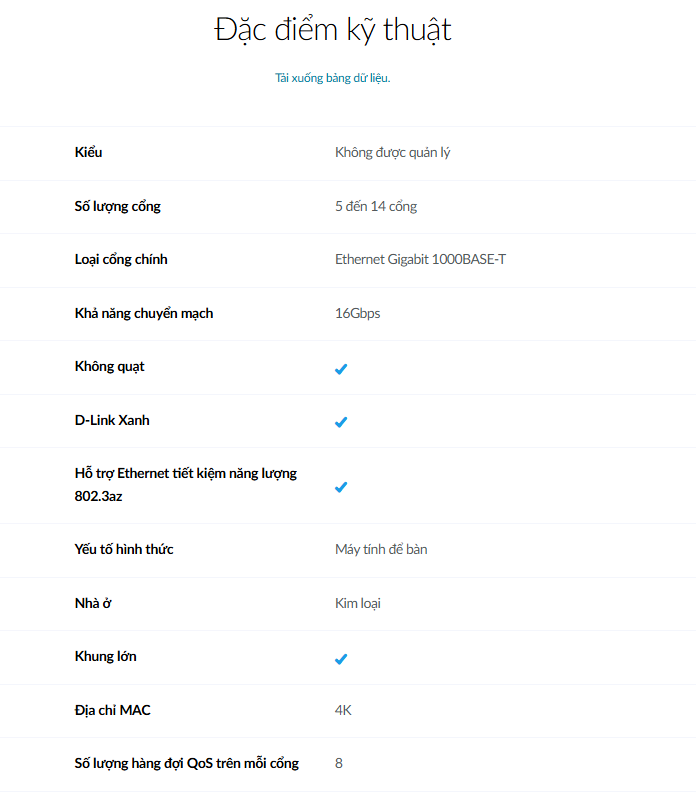The image size is (696, 802).
Task: Open the 'Tải xuống bảng dữ liệu' link
Action: (x=332, y=78)
